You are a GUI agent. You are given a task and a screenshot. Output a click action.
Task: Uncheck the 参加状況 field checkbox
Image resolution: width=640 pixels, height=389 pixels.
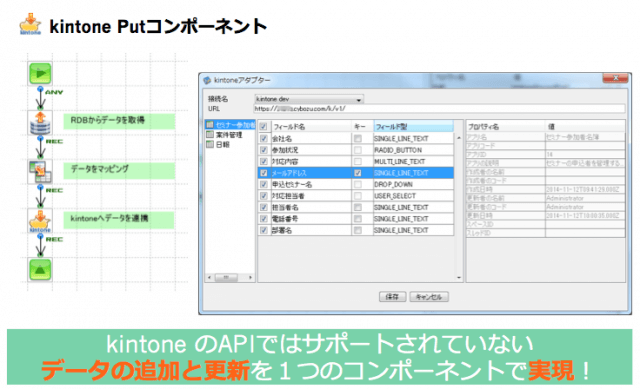264,150
